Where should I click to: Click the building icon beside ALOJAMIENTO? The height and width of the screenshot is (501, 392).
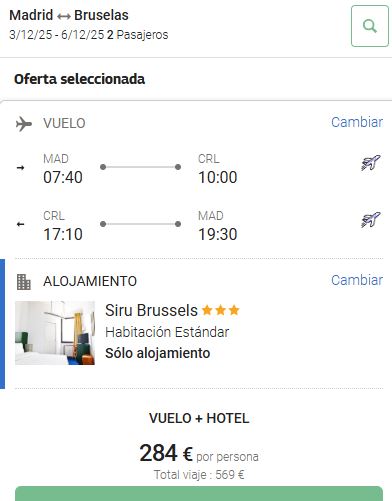pos(24,282)
